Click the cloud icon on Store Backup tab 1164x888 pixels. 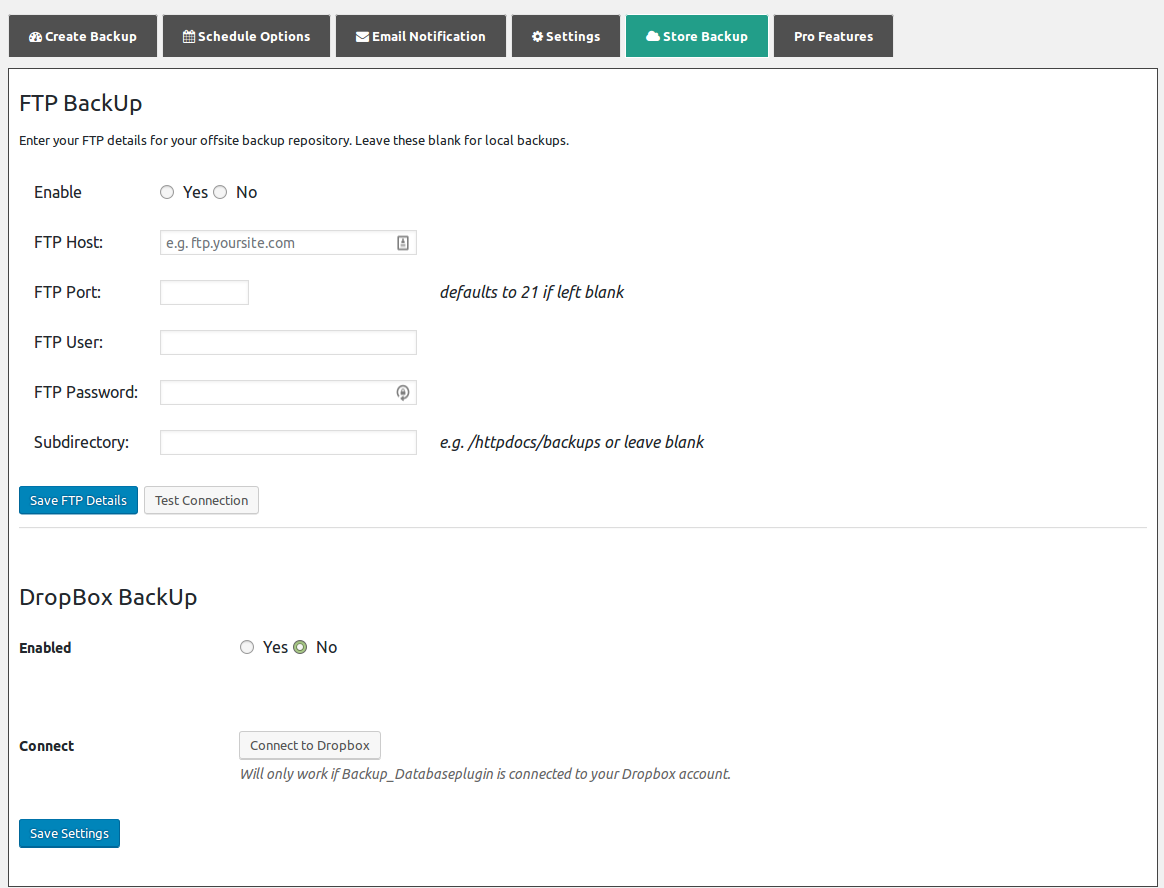tap(653, 36)
